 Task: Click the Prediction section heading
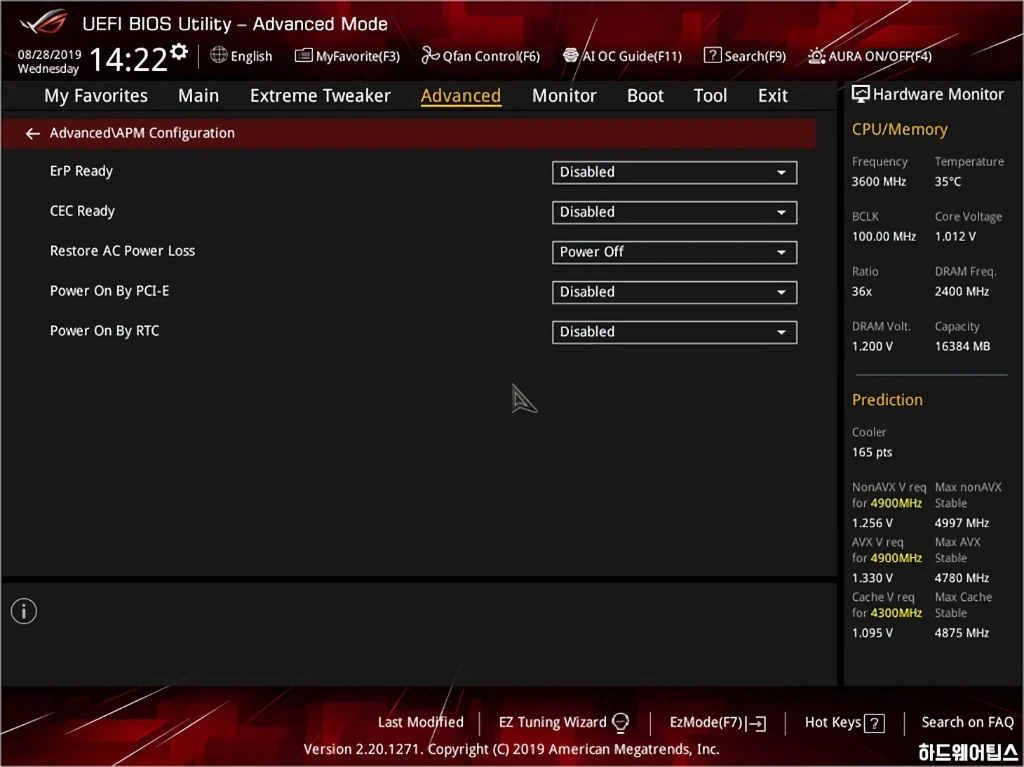point(887,400)
